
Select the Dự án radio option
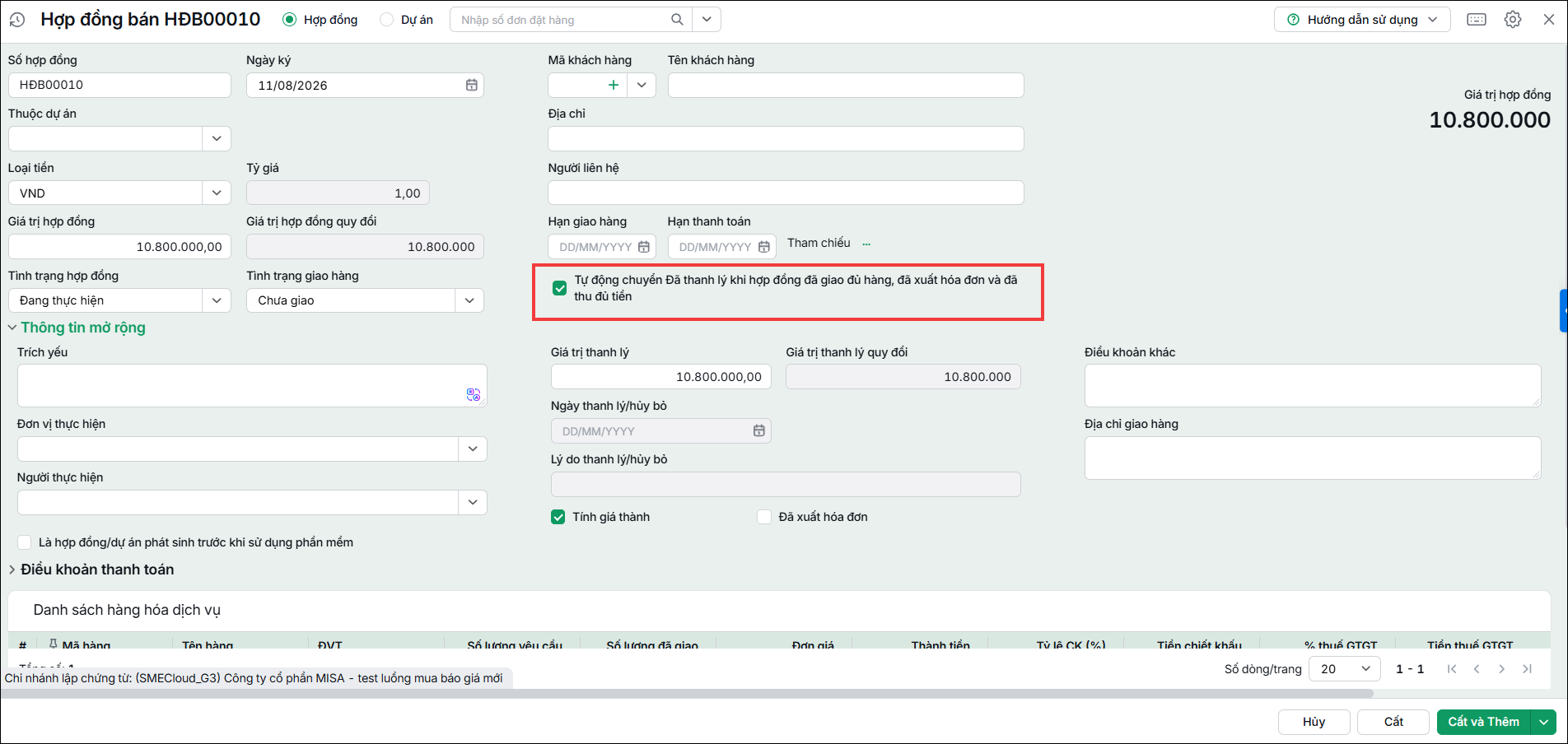(386, 20)
